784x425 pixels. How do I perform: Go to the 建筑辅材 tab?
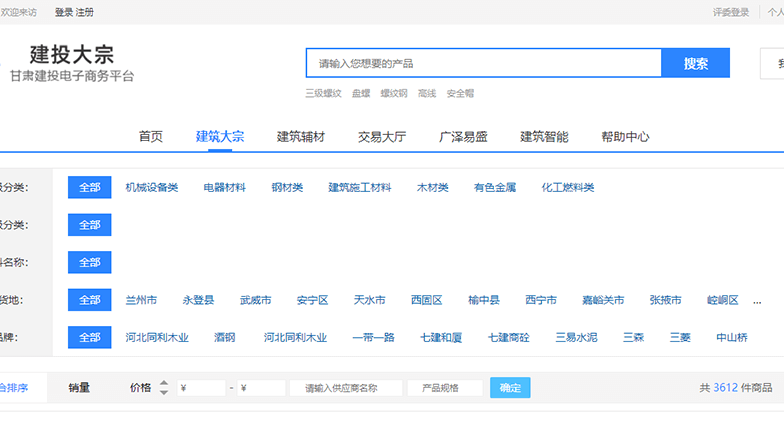pyautogui.click(x=301, y=137)
